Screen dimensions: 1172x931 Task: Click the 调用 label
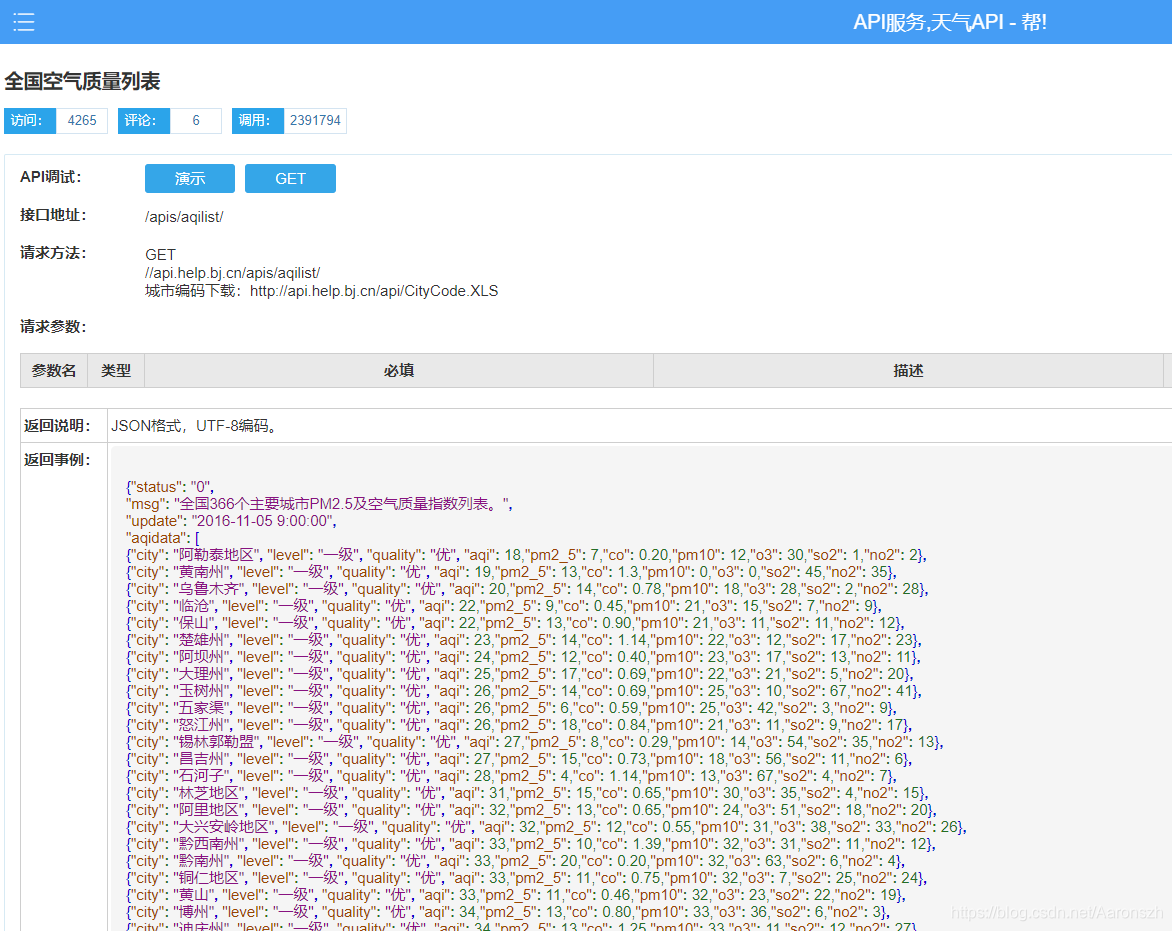(258, 120)
